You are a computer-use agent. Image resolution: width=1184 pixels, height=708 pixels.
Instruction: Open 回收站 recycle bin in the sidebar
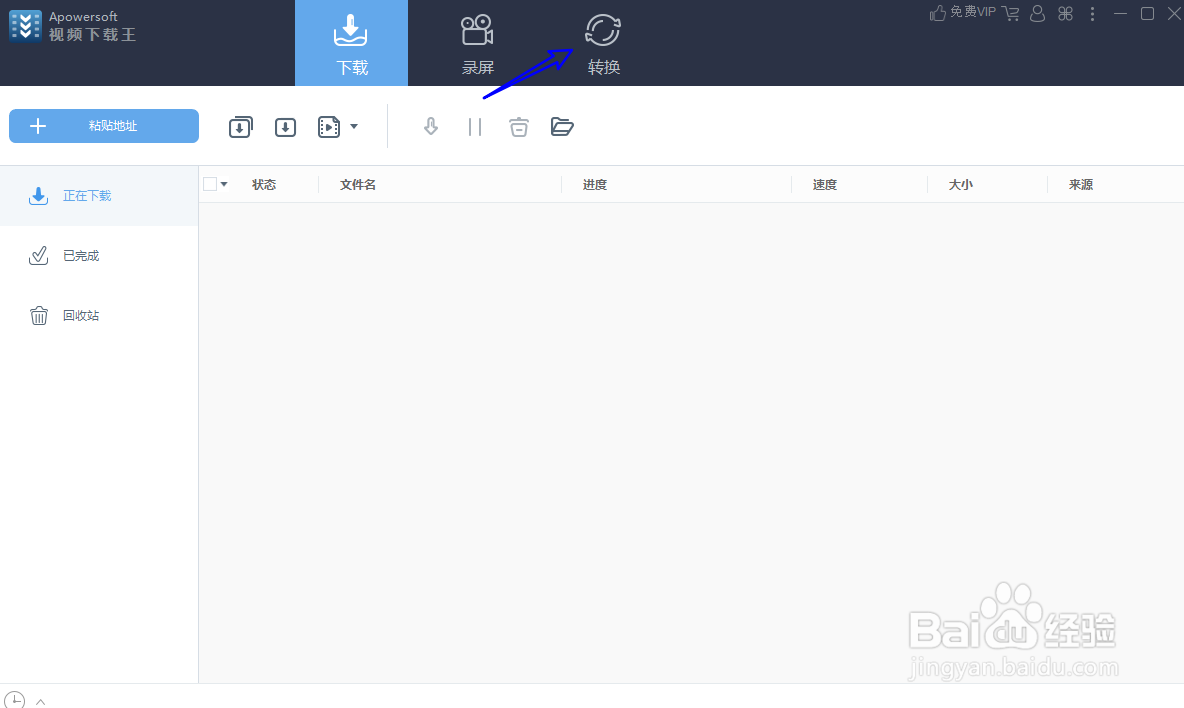tap(99, 316)
